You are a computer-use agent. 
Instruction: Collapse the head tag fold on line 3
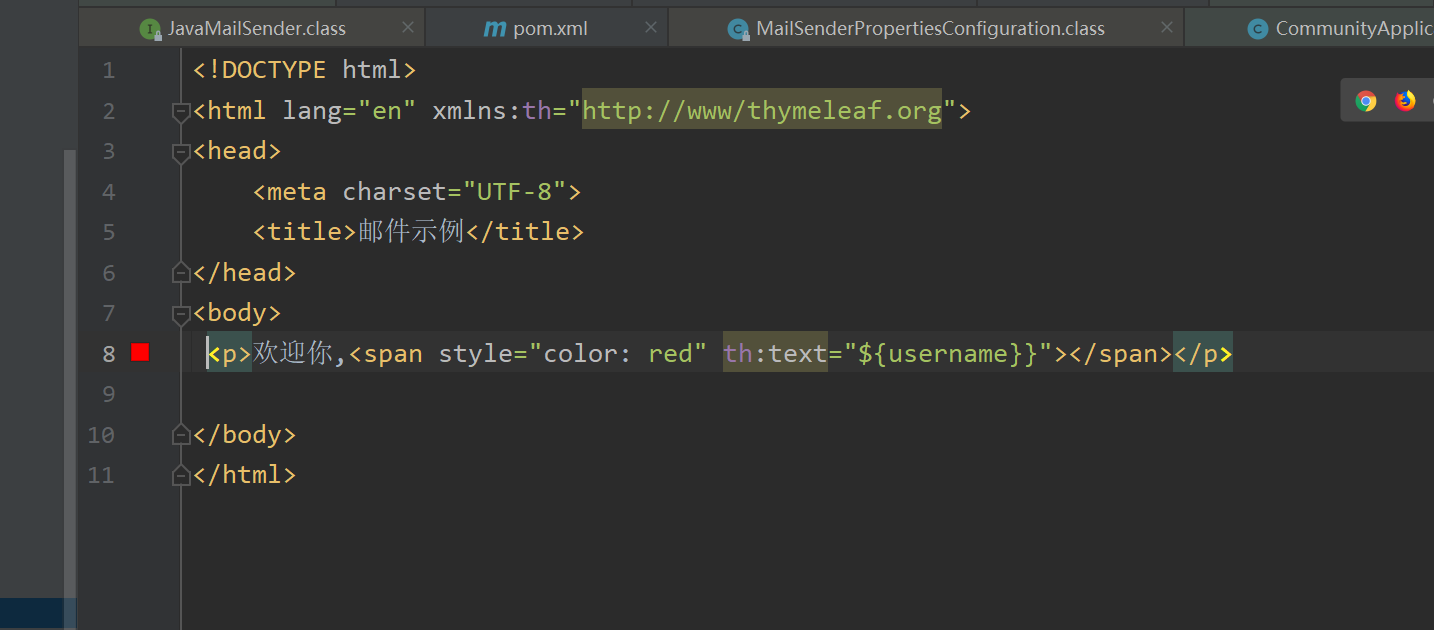181,152
